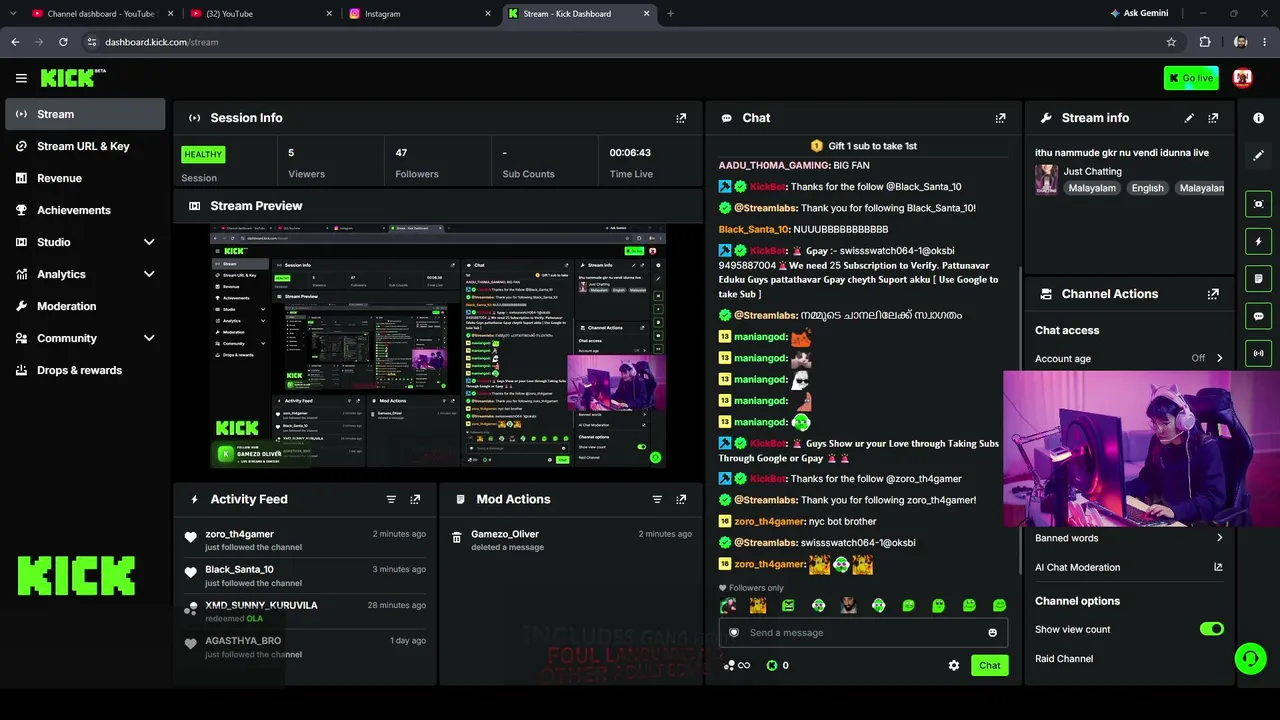Toggle the mod actions note icon in the right strip

(1259, 278)
